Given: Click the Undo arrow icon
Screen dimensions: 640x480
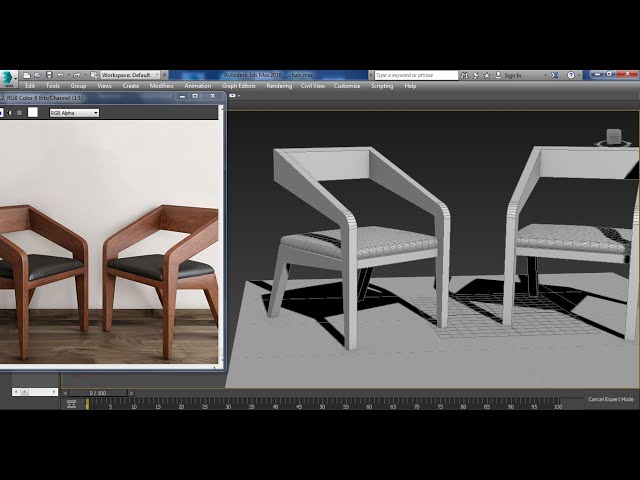Looking at the screenshot, I should coord(60,75).
